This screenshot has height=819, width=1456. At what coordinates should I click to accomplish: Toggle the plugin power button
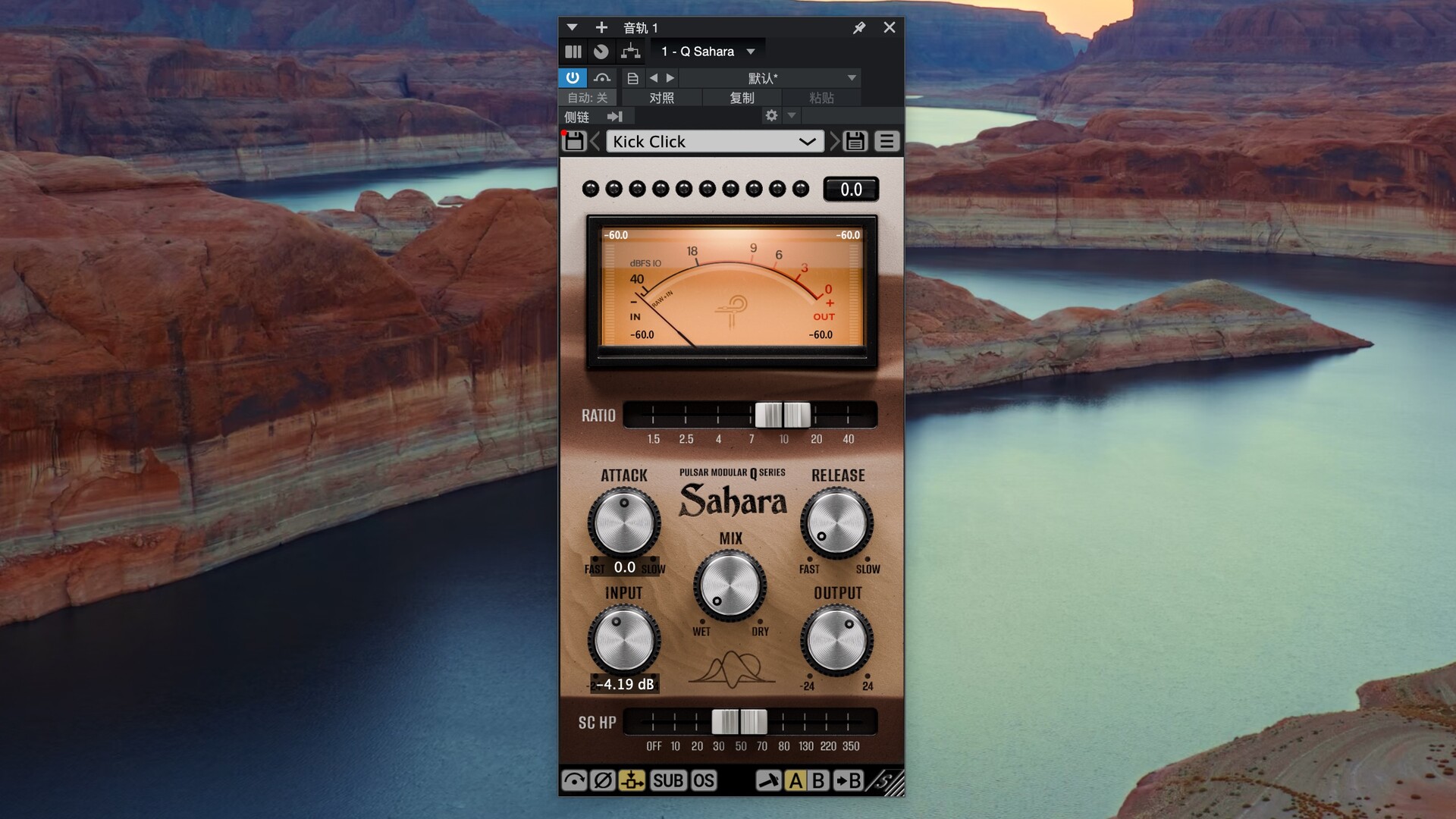pyautogui.click(x=573, y=77)
